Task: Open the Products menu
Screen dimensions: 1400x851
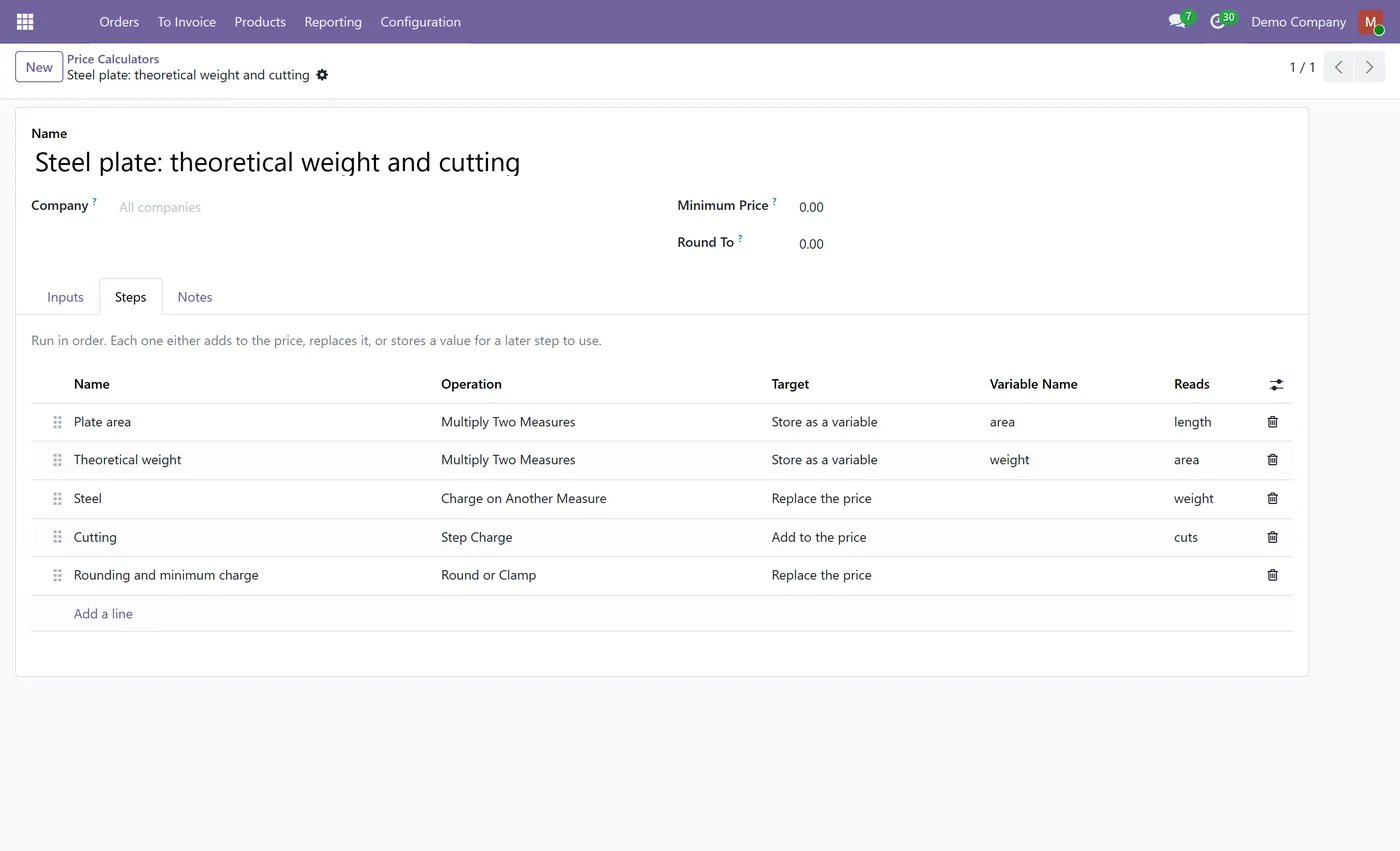Action: (260, 21)
